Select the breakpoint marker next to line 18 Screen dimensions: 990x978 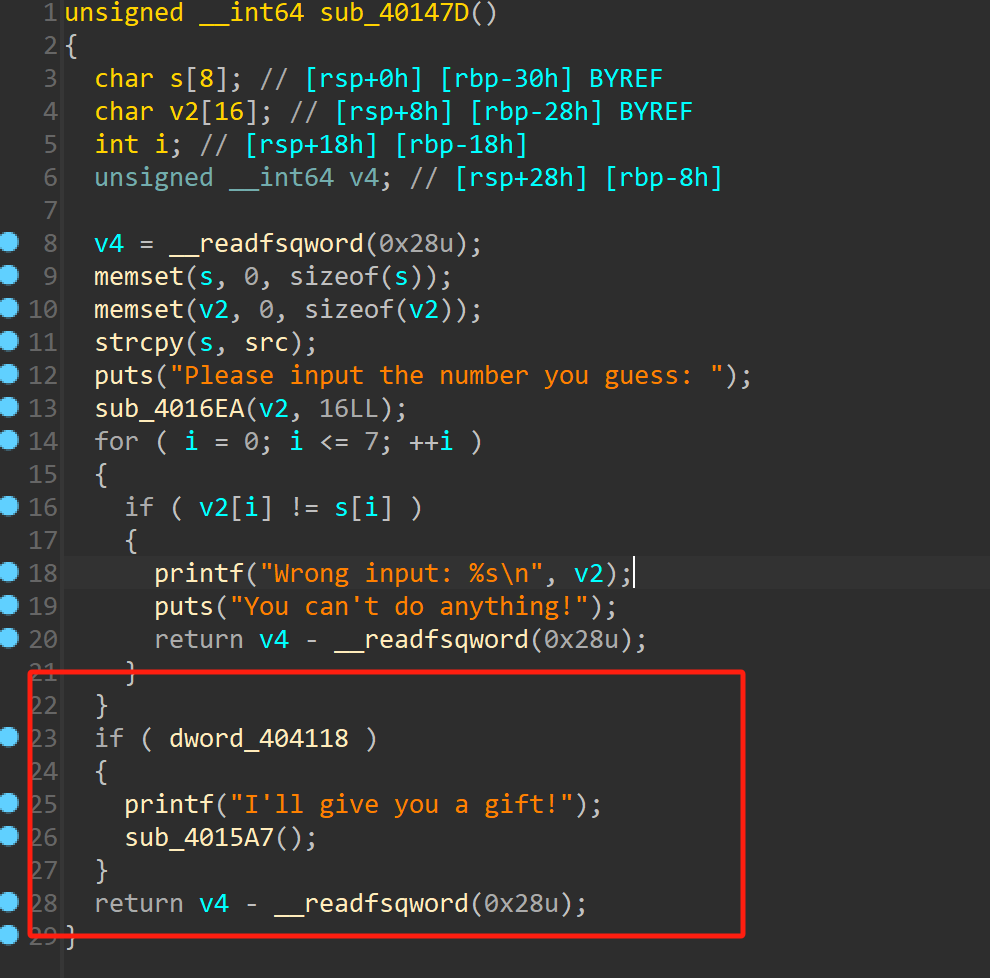tap(8, 572)
